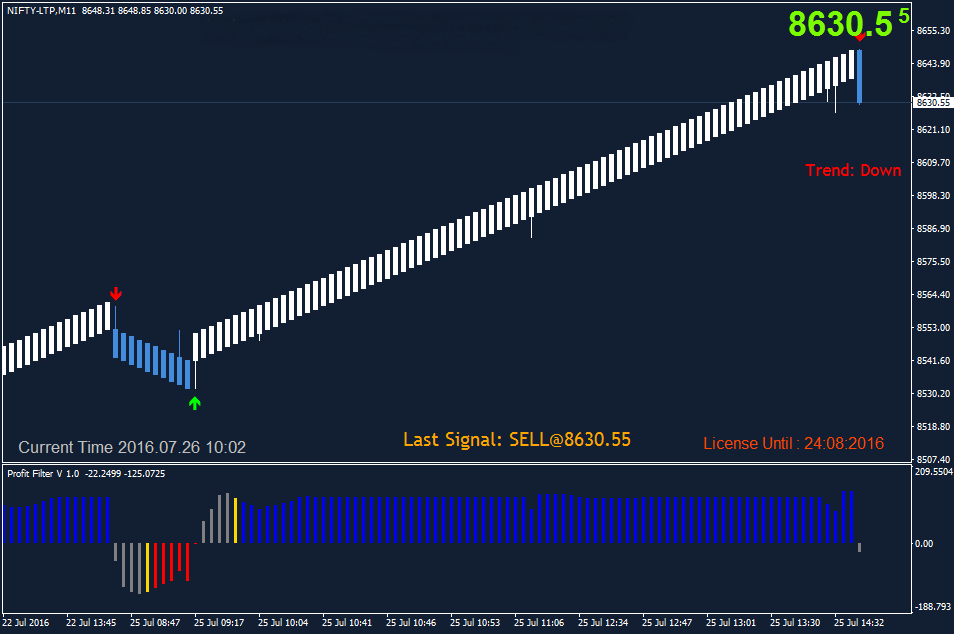Click the 8586.90 price axis label
The height and width of the screenshot is (634, 954).
tap(933, 229)
